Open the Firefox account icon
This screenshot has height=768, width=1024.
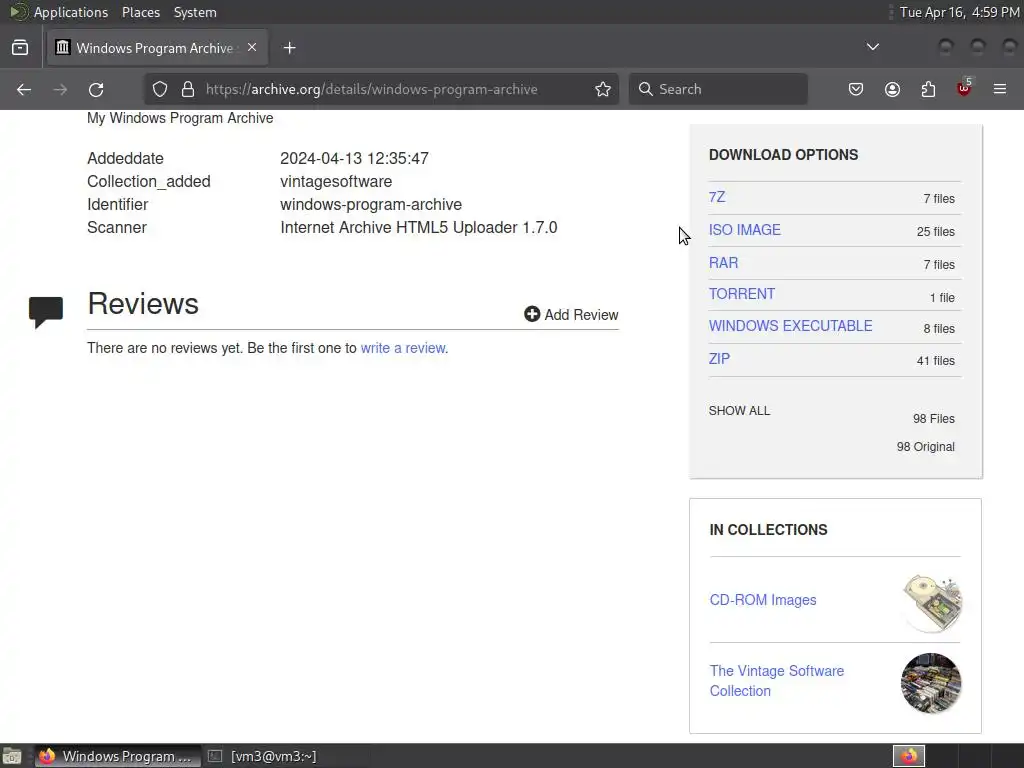(x=892, y=89)
